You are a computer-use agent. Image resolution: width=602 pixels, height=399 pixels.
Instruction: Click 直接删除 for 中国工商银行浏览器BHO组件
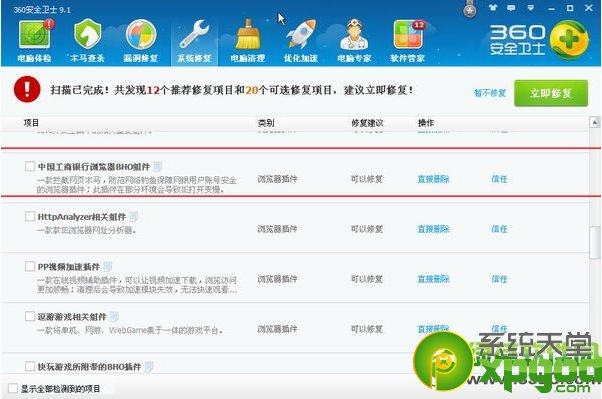[x=433, y=179]
